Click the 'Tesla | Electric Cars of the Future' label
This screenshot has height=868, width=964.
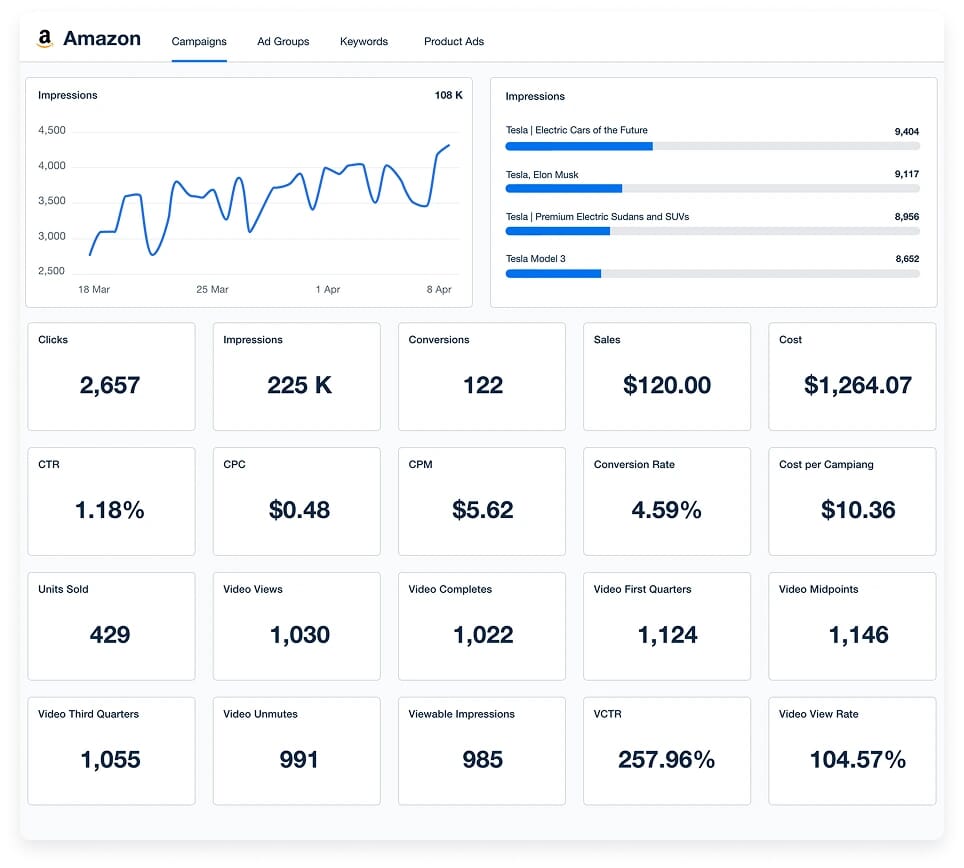576,130
